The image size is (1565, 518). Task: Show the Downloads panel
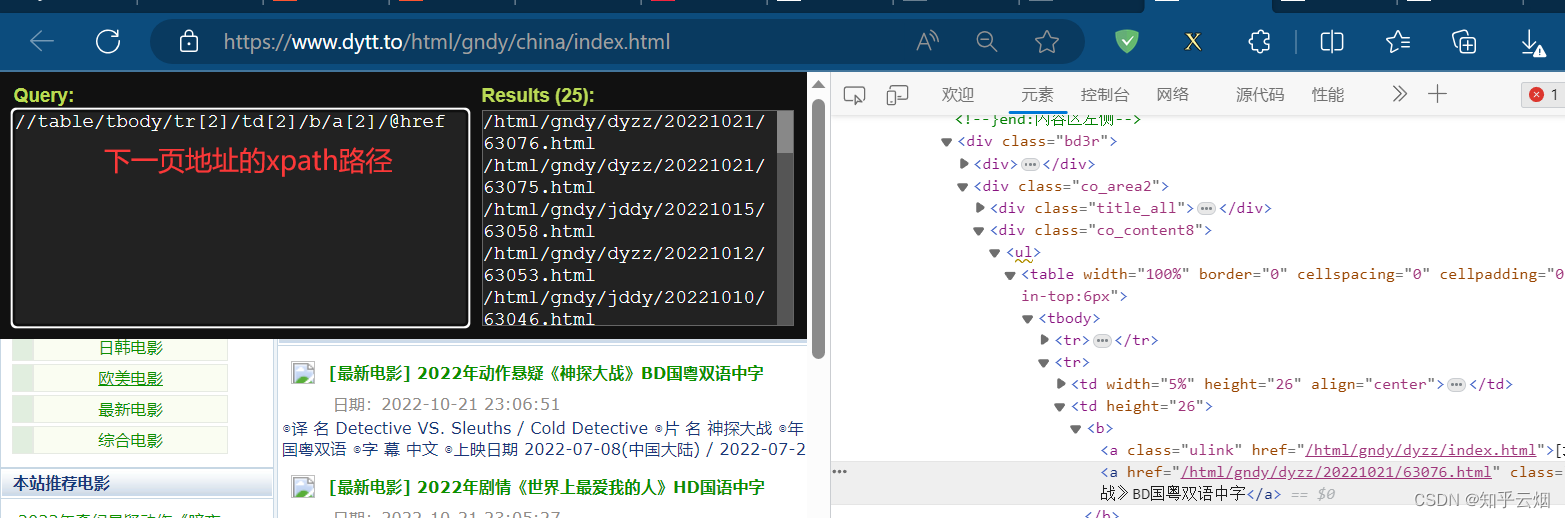tap(1531, 41)
